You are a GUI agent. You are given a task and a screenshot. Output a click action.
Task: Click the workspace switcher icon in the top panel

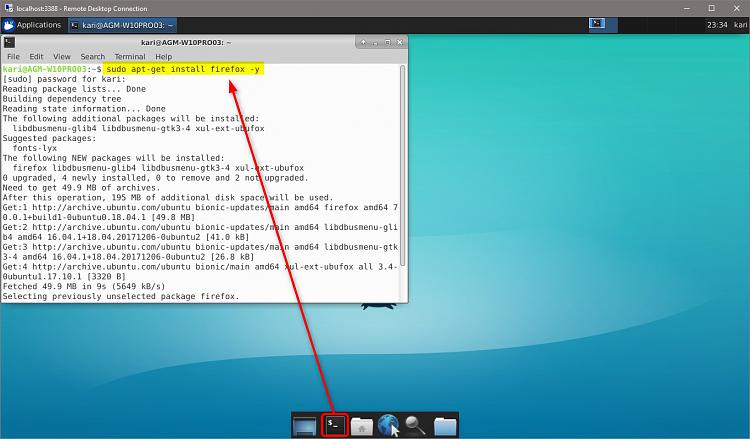(x=597, y=23)
